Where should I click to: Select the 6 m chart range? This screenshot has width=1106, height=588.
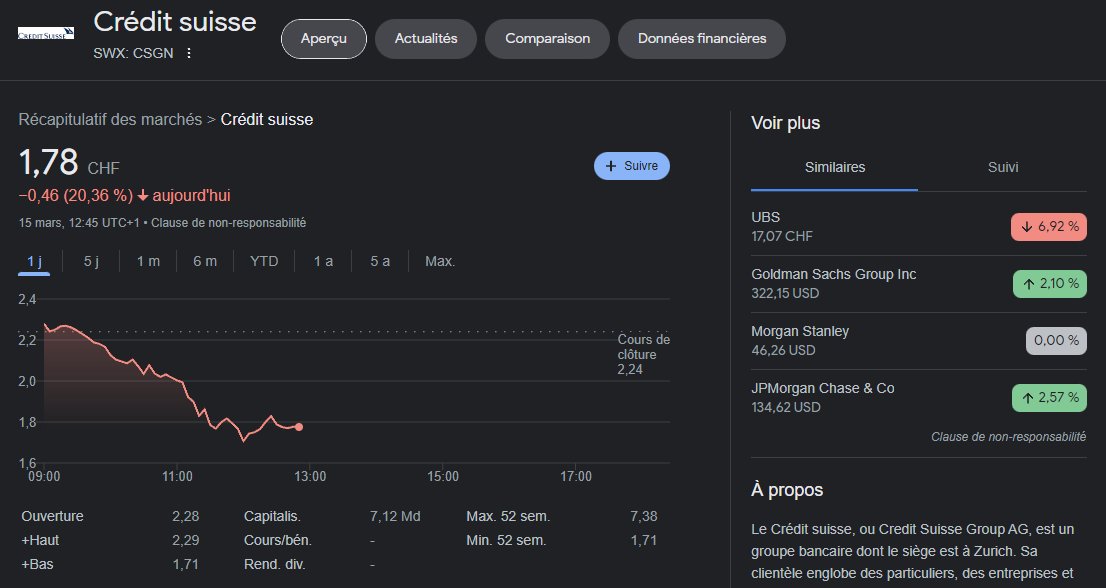[205, 261]
